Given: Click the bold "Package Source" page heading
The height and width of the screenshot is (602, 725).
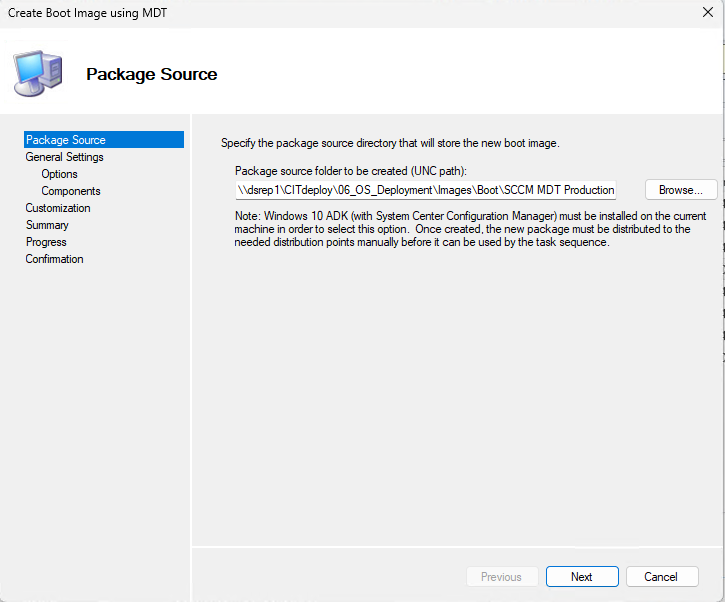Looking at the screenshot, I should 151,74.
